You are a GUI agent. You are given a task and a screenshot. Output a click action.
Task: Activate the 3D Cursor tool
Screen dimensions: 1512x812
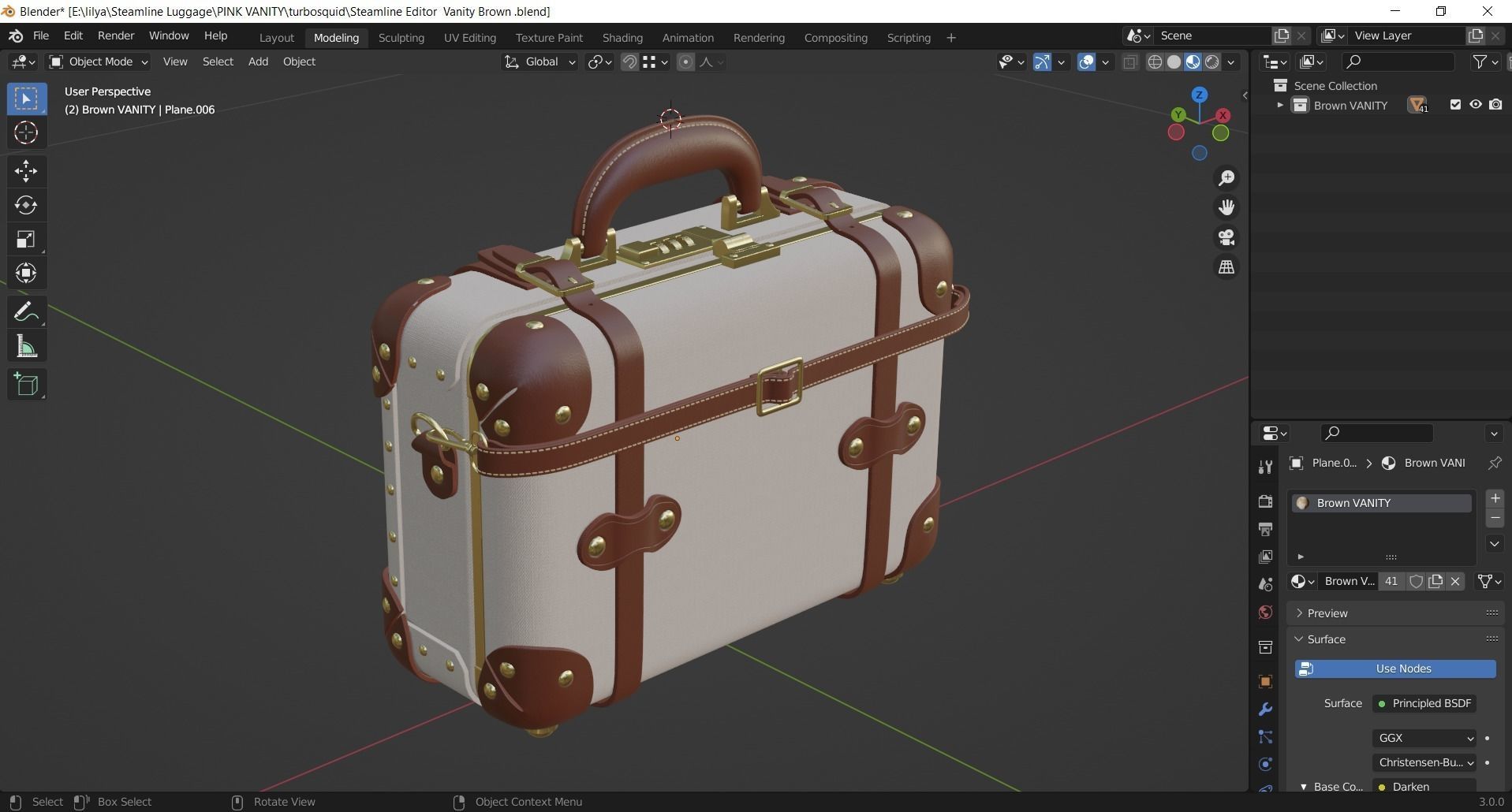[x=26, y=132]
